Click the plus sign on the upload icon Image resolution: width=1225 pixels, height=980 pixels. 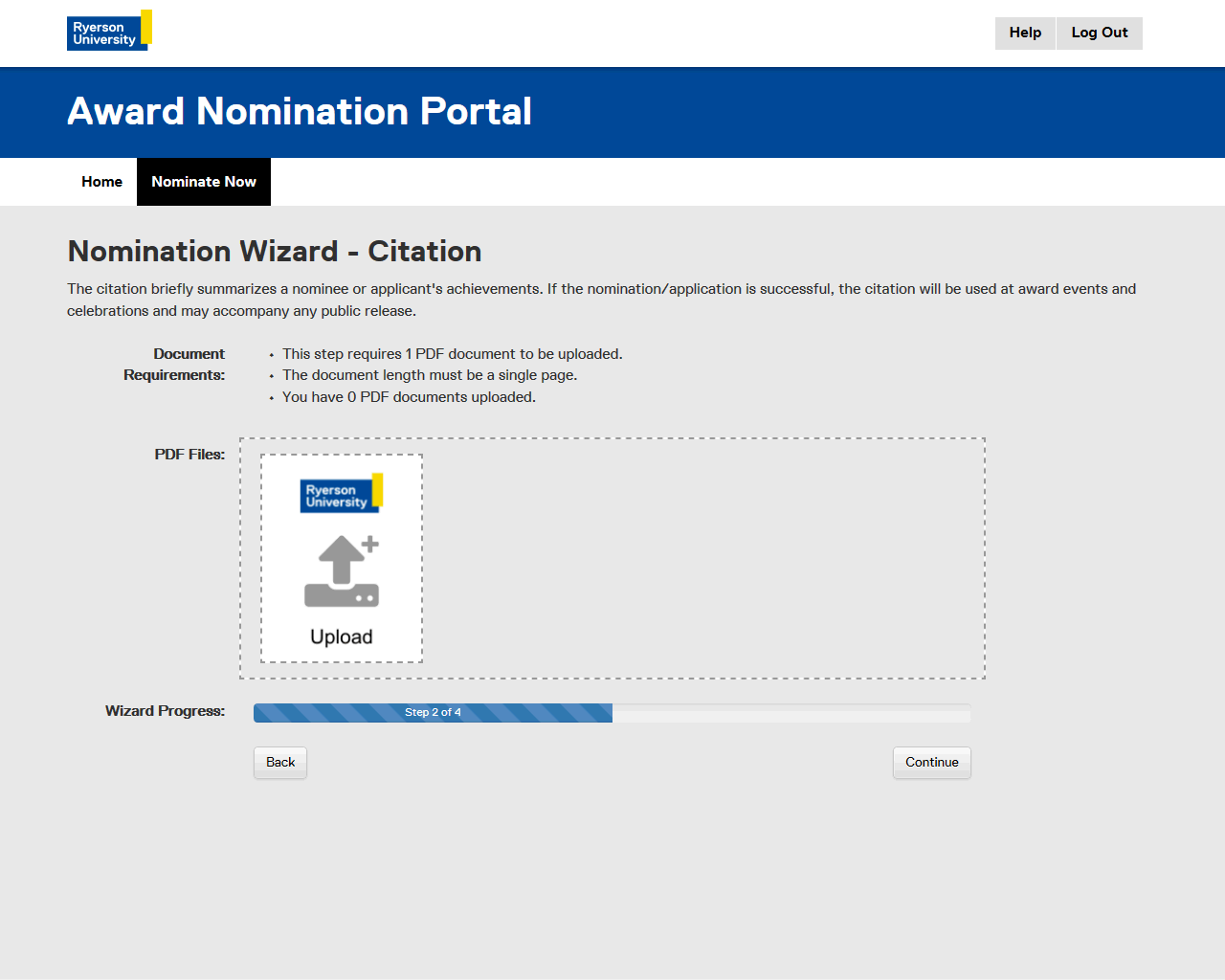tap(370, 544)
